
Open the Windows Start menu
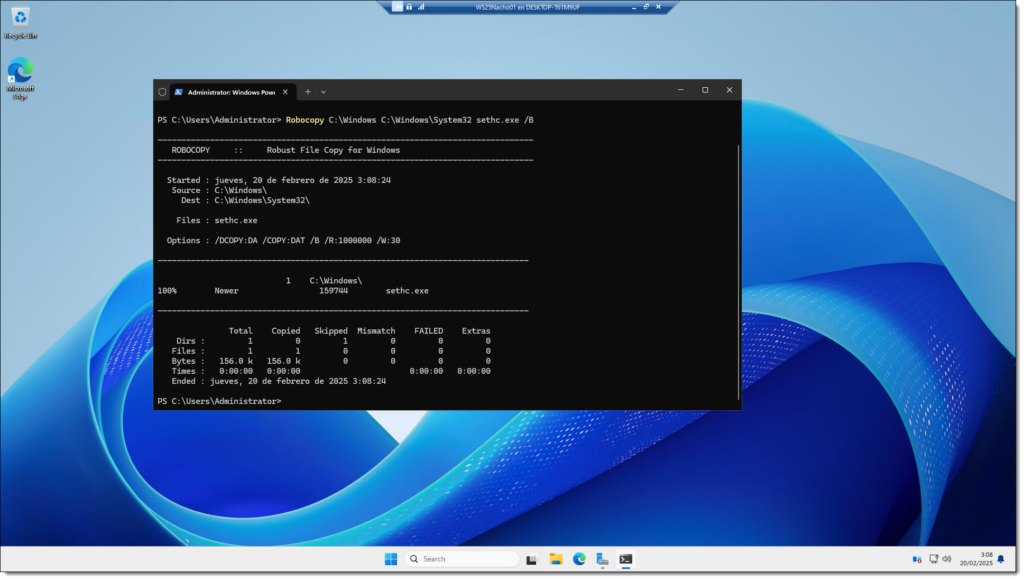tap(391, 559)
